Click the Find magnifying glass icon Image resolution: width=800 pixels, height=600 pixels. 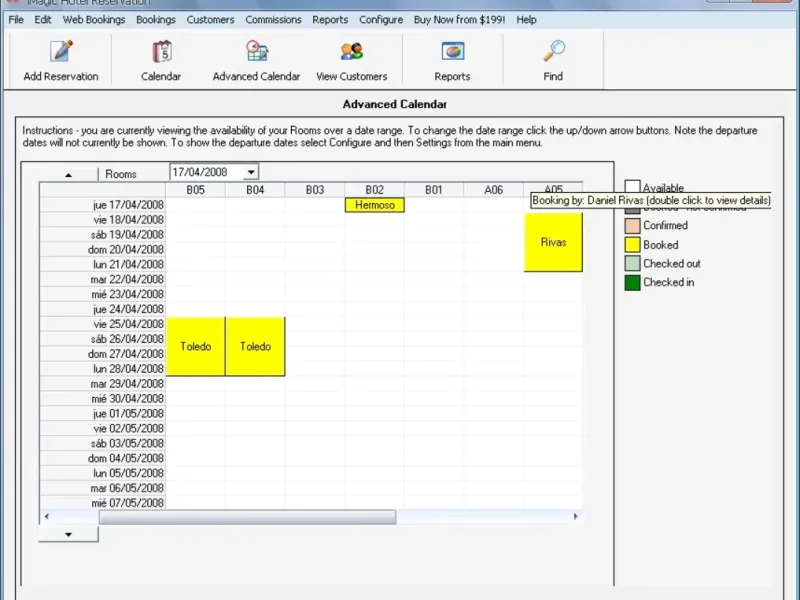coord(554,52)
